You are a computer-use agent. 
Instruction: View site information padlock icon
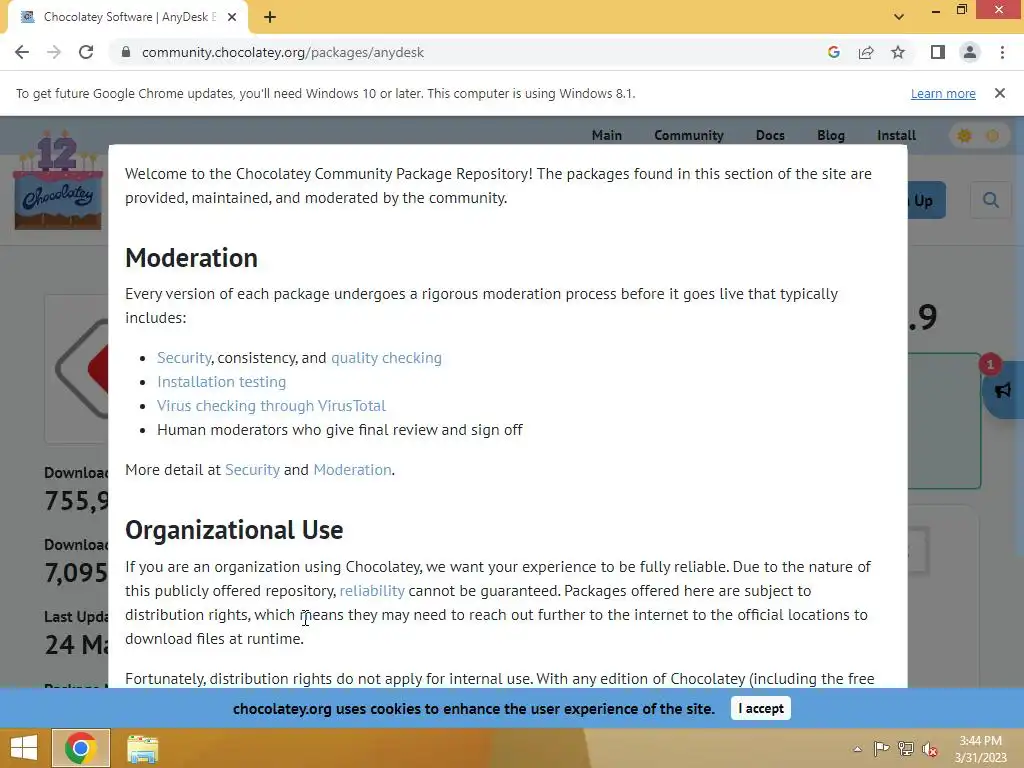(126, 52)
